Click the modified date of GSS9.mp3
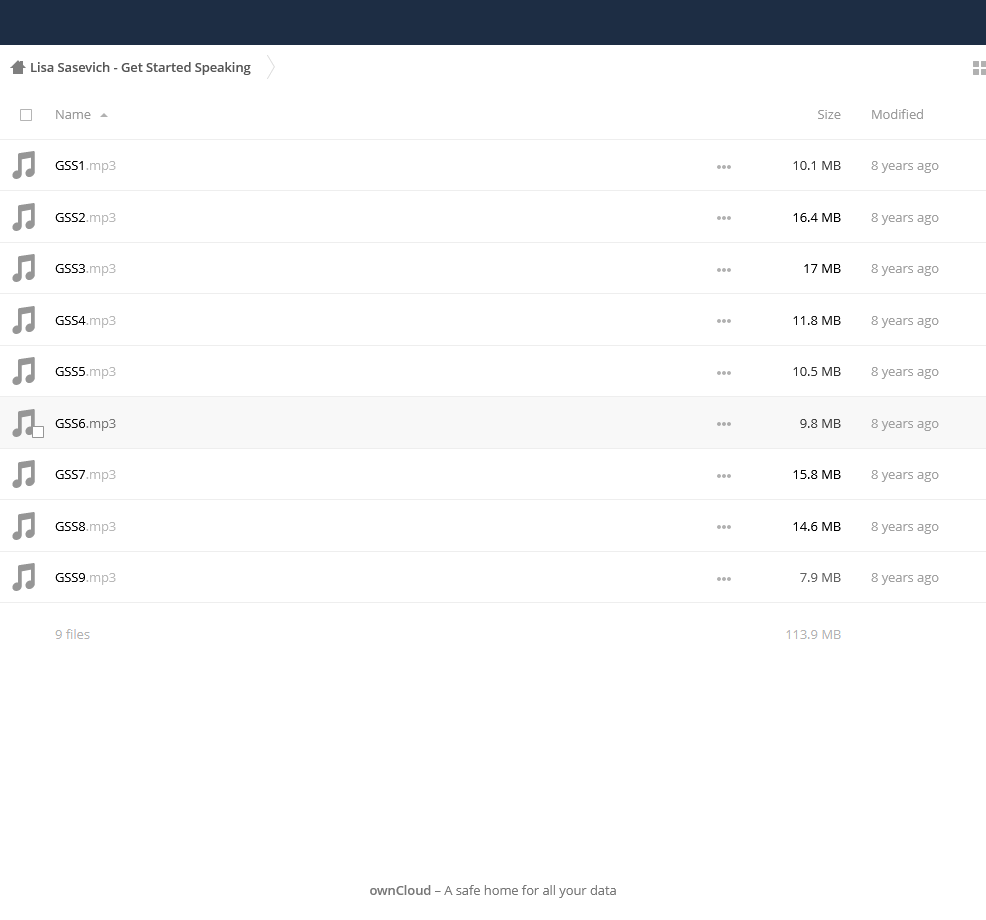This screenshot has width=986, height=920. click(x=904, y=577)
